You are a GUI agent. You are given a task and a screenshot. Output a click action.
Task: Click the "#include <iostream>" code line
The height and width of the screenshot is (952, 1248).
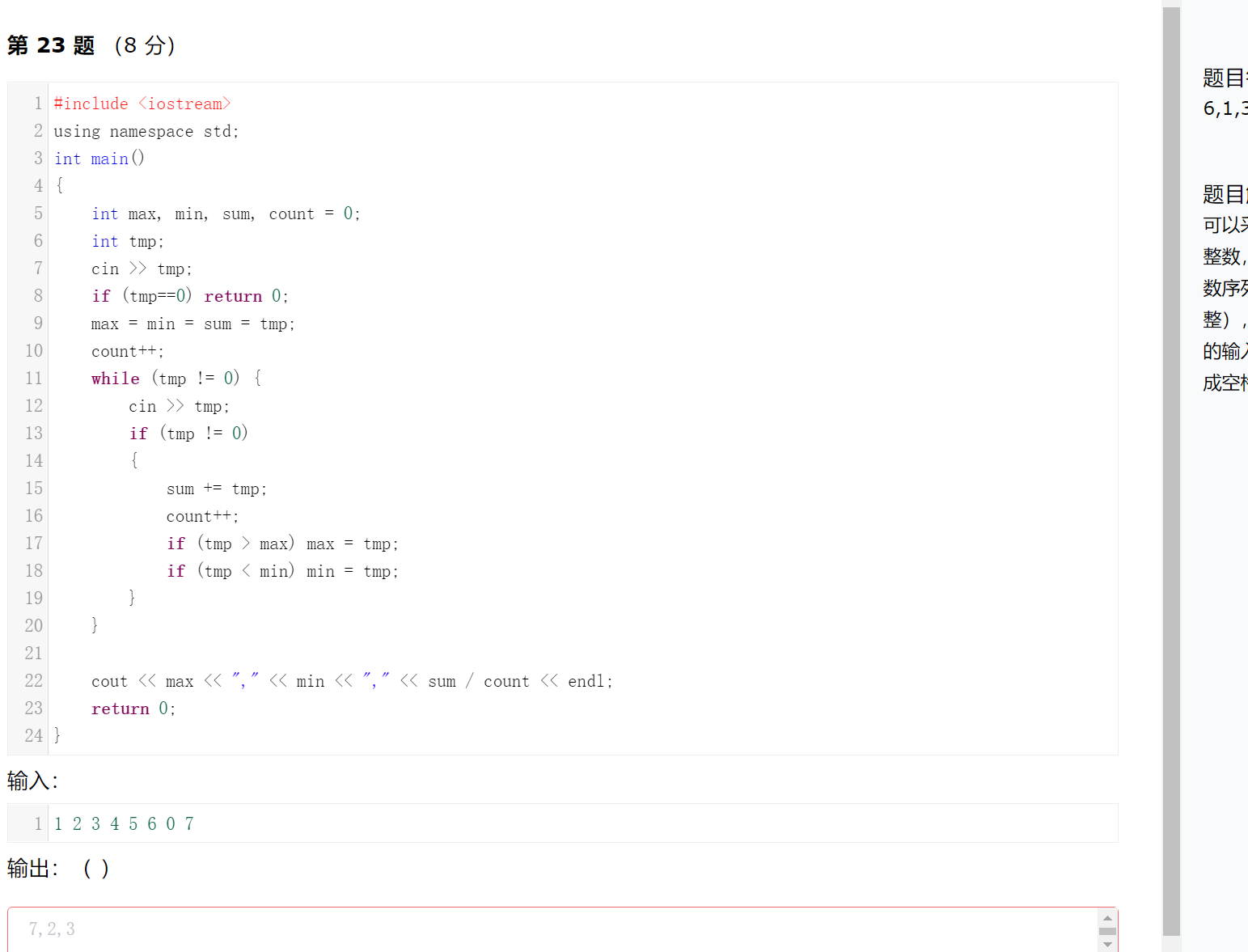[x=142, y=104]
